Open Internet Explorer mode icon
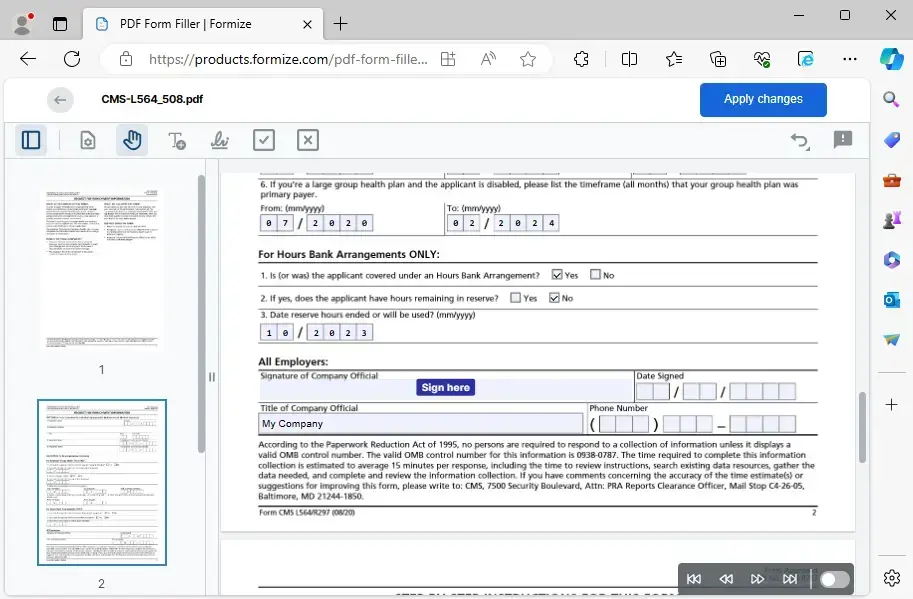 click(x=806, y=59)
